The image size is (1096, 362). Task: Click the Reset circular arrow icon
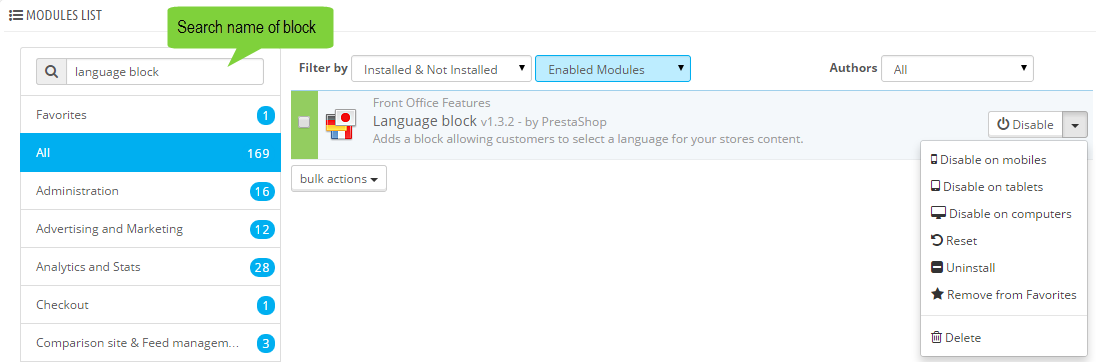click(x=937, y=240)
